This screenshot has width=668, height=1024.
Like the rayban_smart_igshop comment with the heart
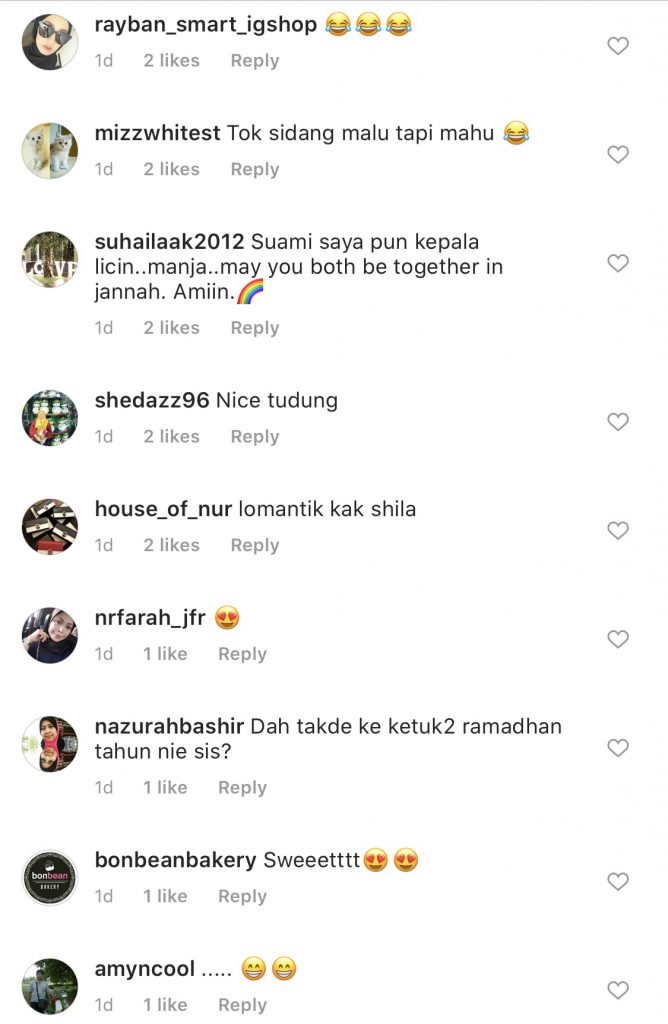point(618,46)
